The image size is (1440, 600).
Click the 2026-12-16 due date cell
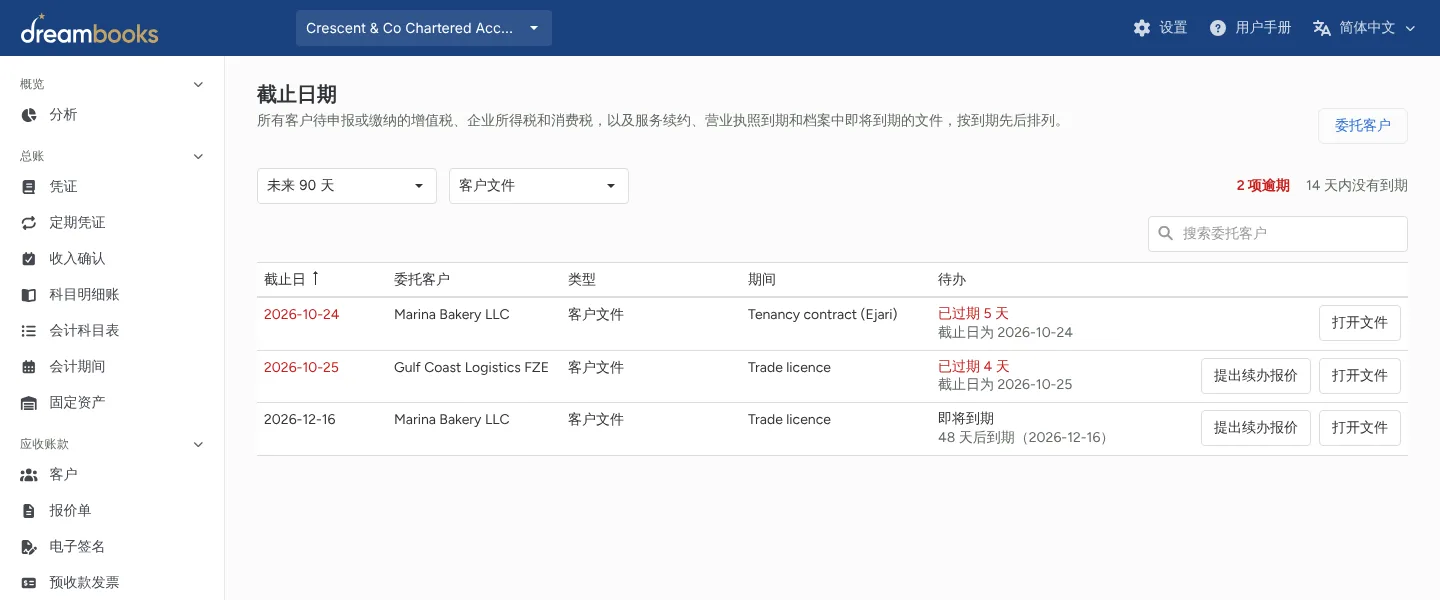click(x=300, y=419)
